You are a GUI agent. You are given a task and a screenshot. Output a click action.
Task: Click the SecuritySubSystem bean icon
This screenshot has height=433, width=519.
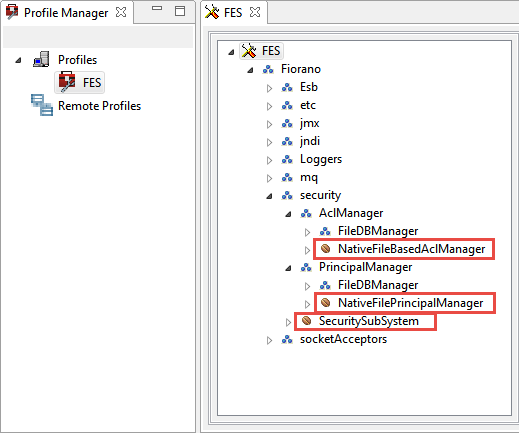(306, 321)
